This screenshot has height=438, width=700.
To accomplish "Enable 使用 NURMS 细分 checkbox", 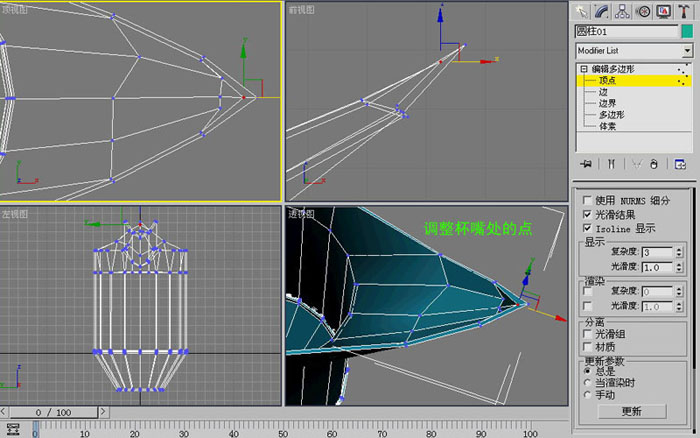I will (588, 200).
